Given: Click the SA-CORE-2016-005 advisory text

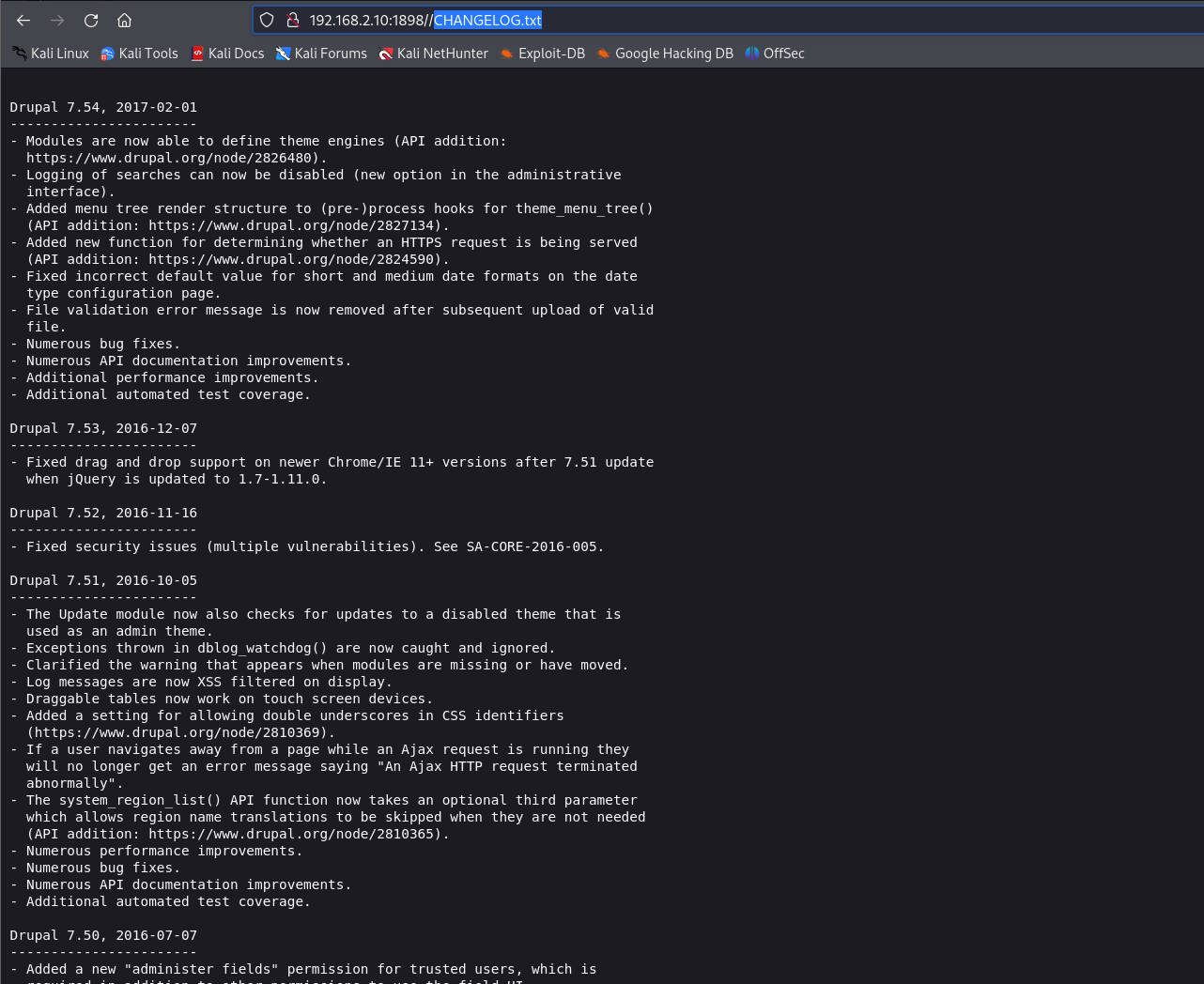Looking at the screenshot, I should tap(532, 546).
